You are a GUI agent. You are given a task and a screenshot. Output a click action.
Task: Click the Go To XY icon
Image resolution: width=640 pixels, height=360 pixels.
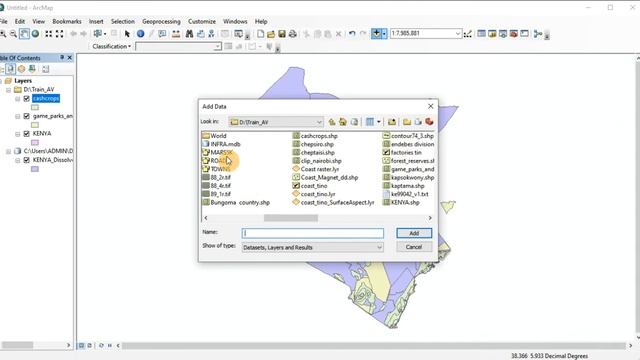[211, 34]
